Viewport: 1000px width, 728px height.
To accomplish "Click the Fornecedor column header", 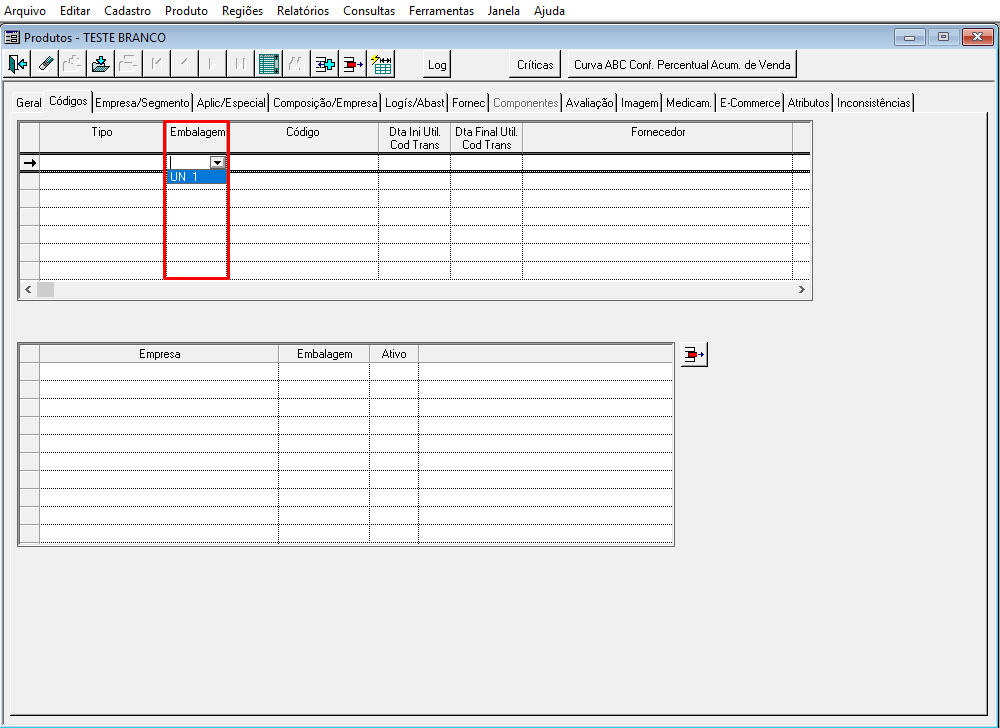I will coord(658,138).
